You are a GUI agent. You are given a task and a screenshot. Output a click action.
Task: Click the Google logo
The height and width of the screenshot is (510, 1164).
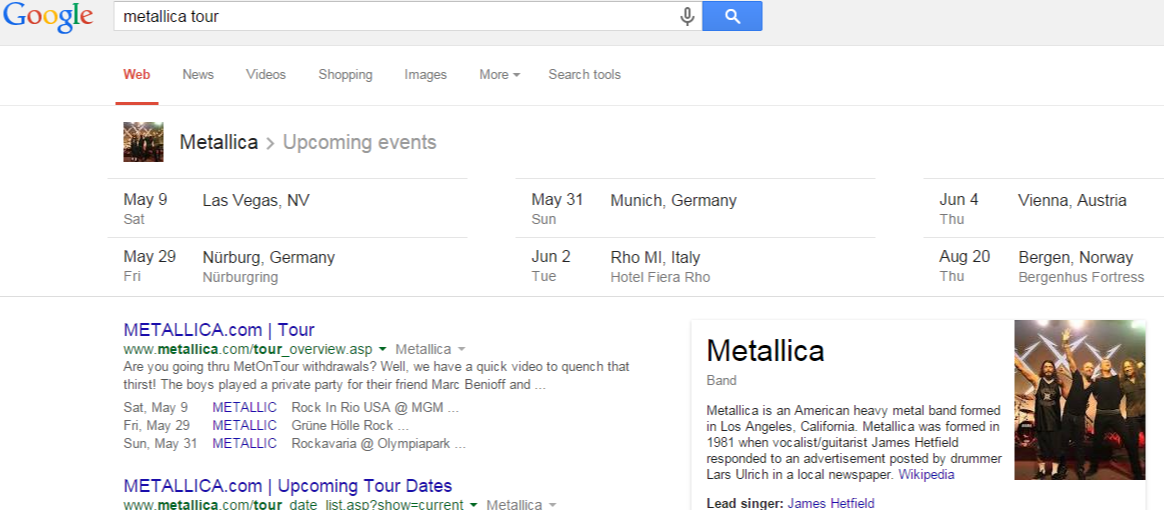coord(47,17)
